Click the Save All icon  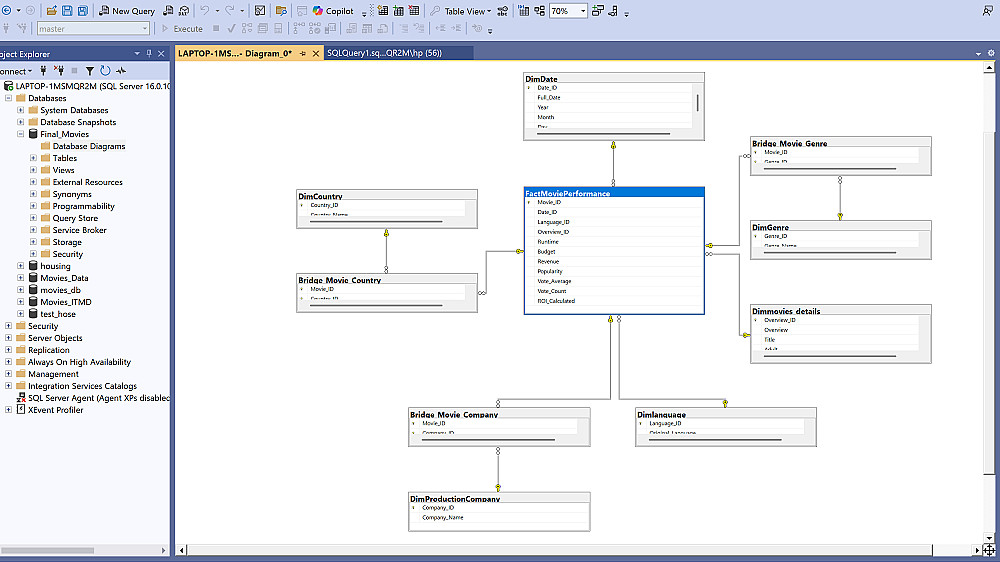[x=82, y=11]
